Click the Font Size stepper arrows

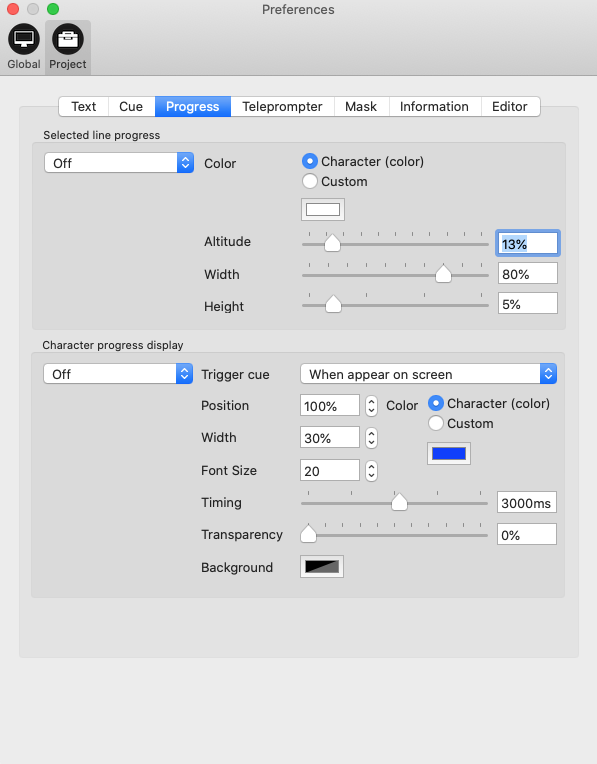(x=371, y=471)
